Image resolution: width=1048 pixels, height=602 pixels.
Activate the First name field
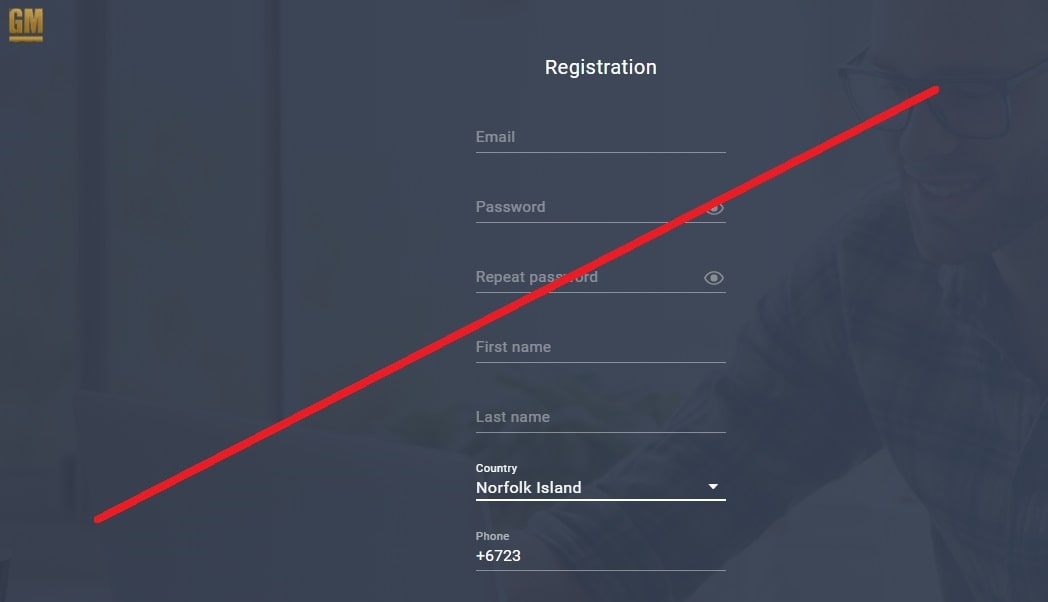coord(600,348)
